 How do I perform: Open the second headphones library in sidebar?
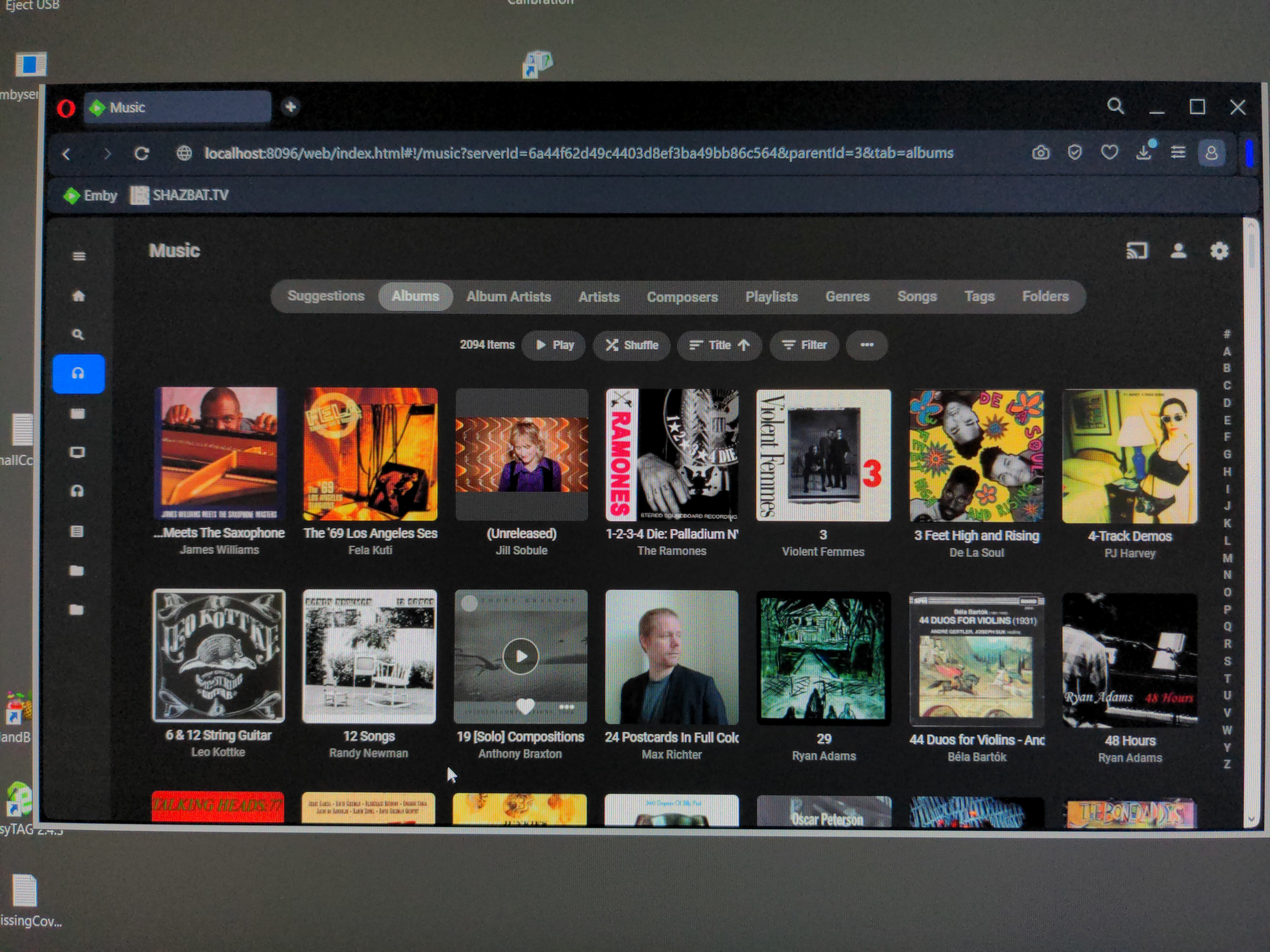tap(77, 491)
